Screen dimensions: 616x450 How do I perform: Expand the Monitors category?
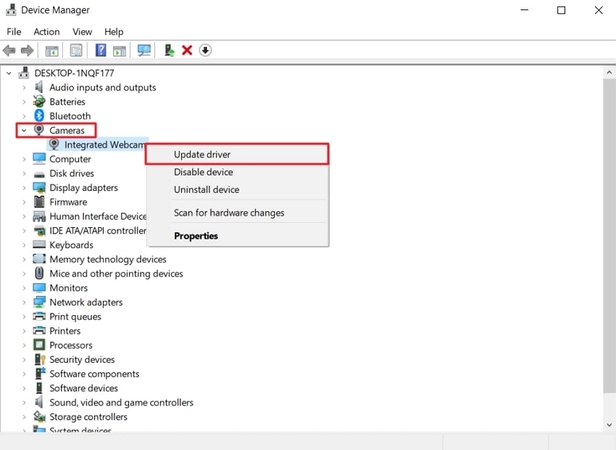point(24,288)
